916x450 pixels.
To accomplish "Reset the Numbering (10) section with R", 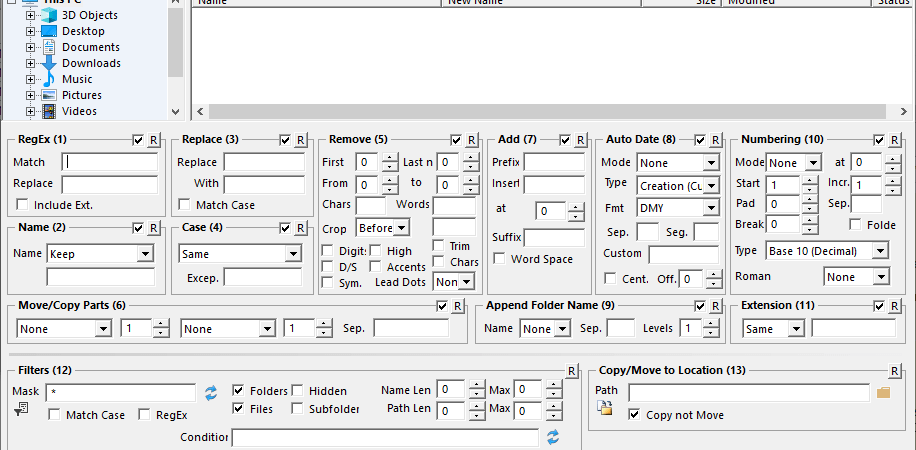I will (894, 140).
